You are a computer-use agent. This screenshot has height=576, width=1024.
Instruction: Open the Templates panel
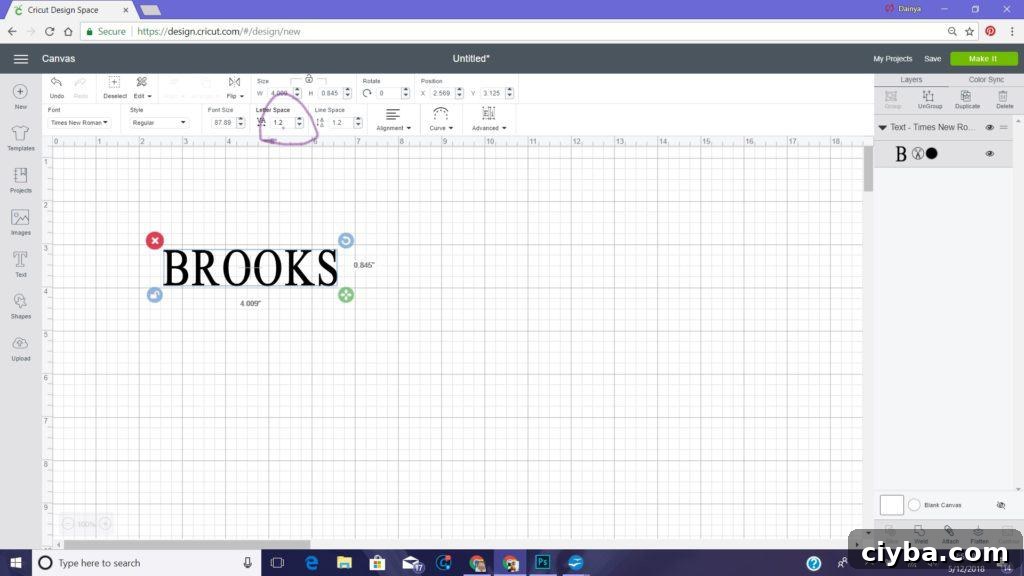pos(20,138)
